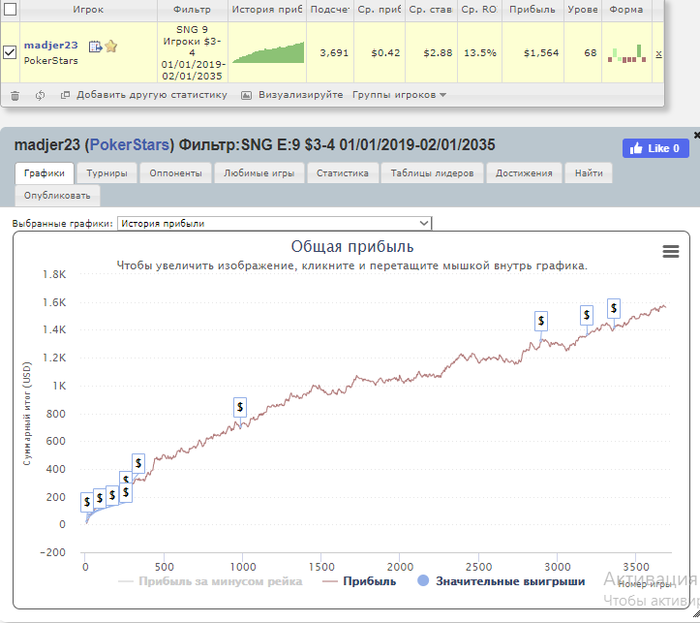700x623 pixels.
Task: Open the Опубликовать tab
Action: [x=57, y=196]
